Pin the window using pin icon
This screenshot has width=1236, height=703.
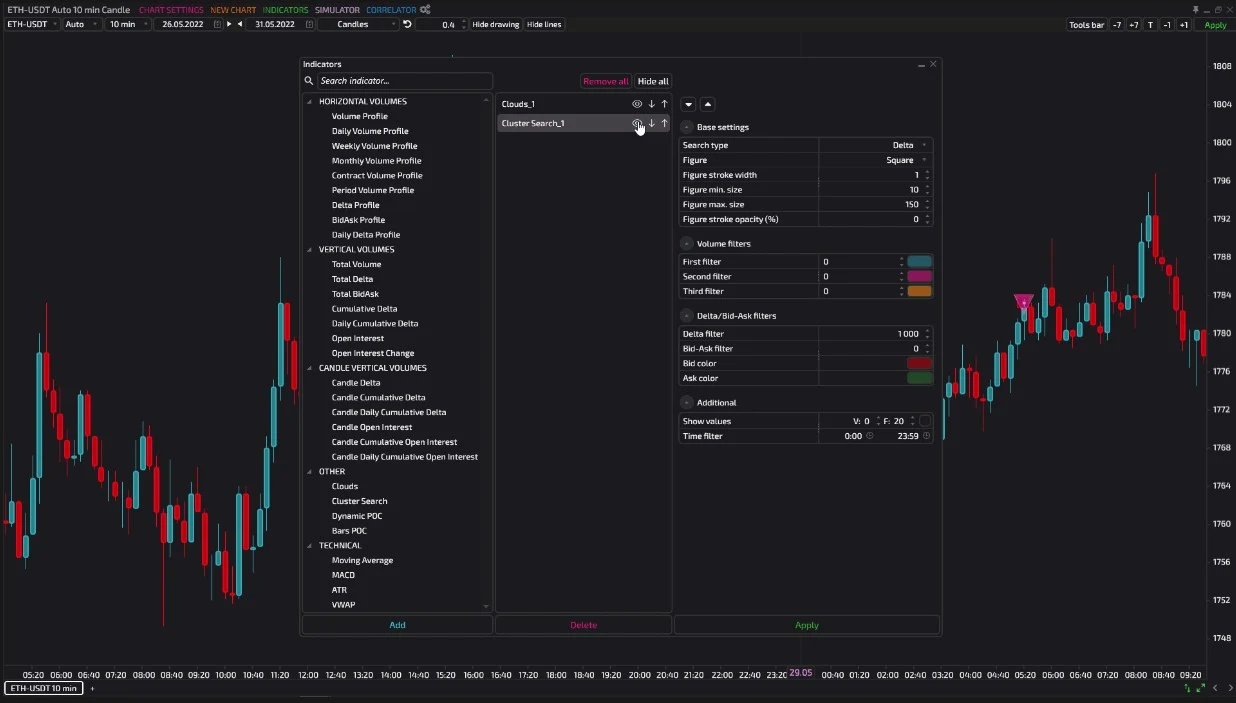(1195, 10)
